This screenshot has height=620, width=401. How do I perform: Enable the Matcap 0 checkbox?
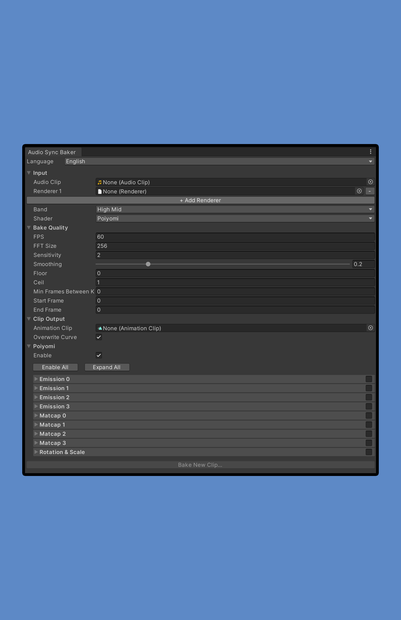click(369, 416)
